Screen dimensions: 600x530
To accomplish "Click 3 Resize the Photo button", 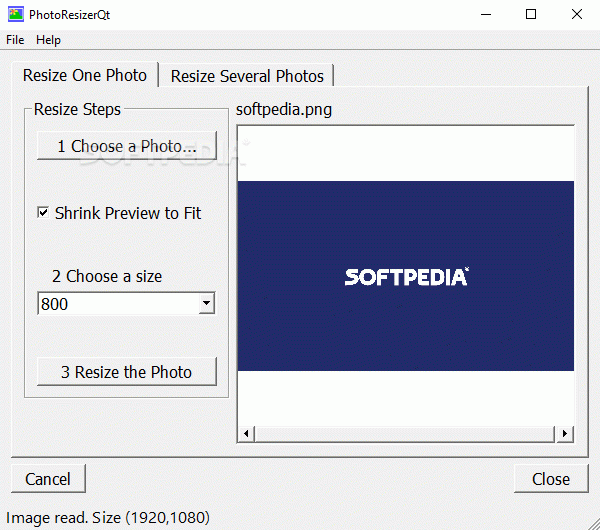I will 127,372.
